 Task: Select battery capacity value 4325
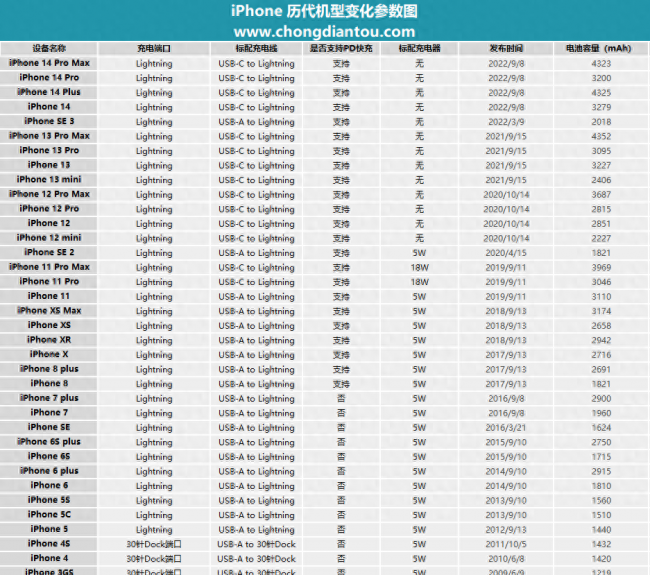[x=601, y=92]
